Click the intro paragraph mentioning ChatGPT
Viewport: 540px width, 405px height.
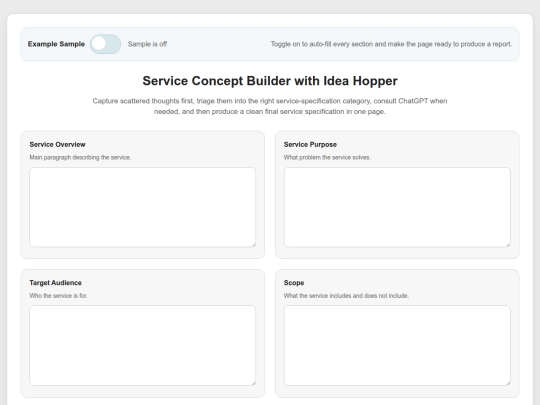270,106
